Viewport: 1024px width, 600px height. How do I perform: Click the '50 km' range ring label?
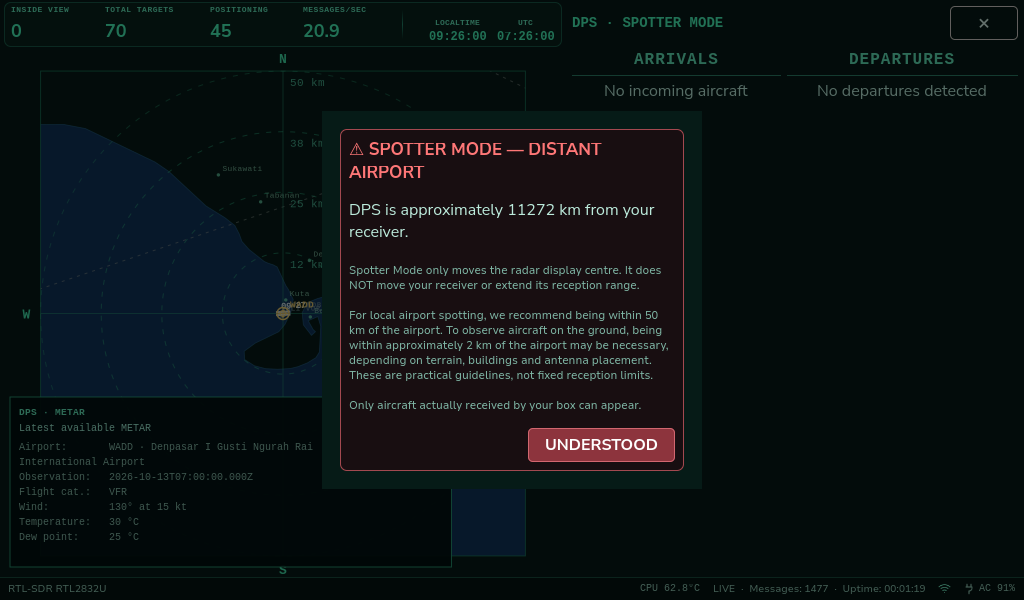(x=307, y=83)
